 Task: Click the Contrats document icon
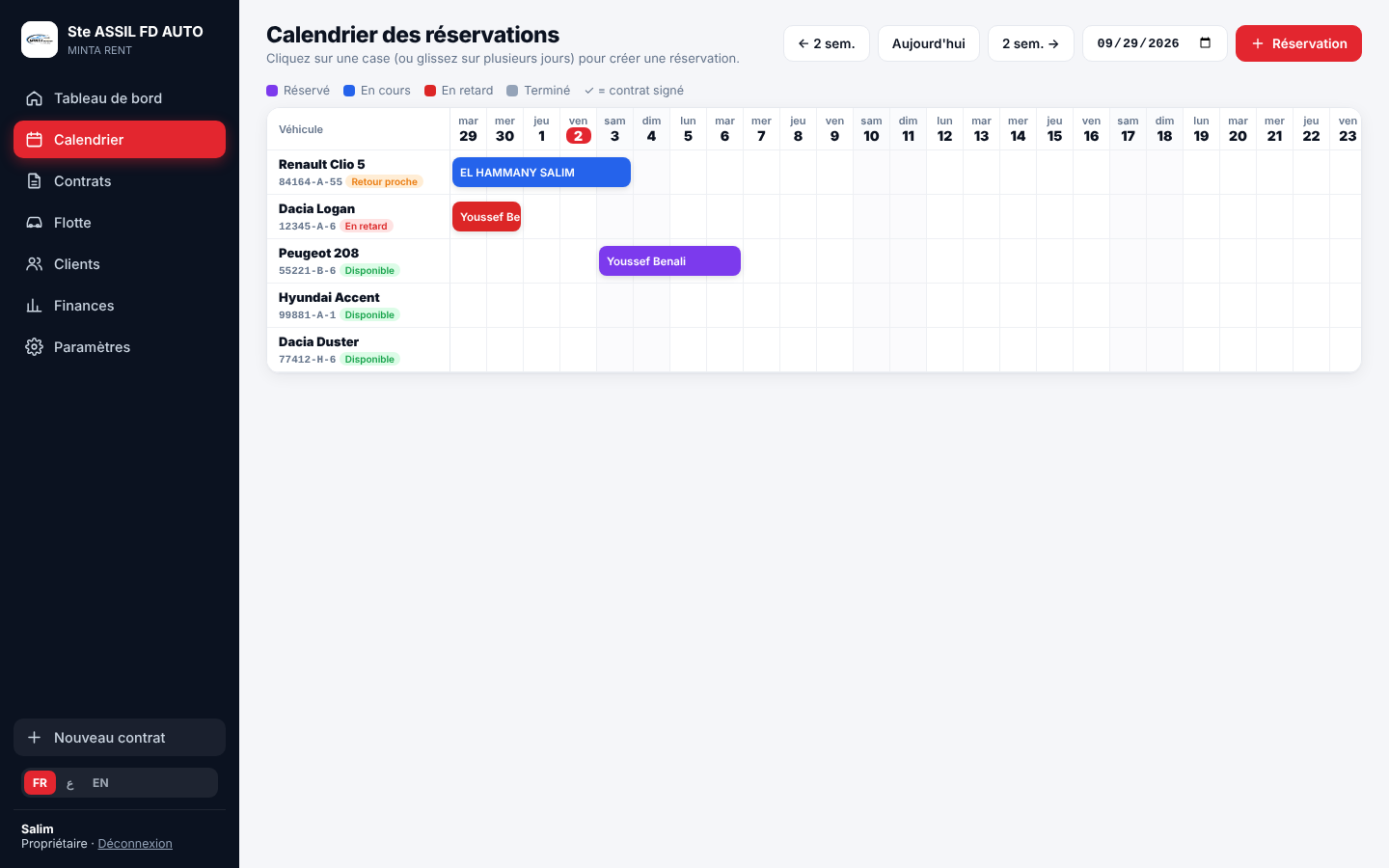[34, 181]
